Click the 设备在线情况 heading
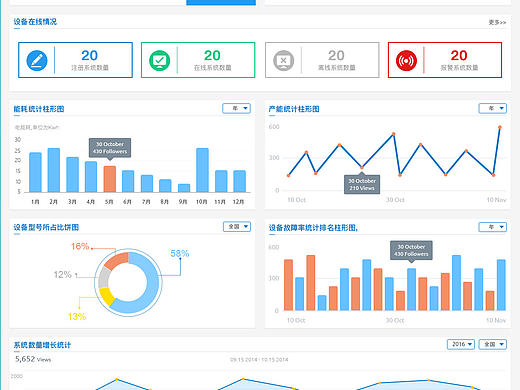The height and width of the screenshot is (390, 520). 35,22
